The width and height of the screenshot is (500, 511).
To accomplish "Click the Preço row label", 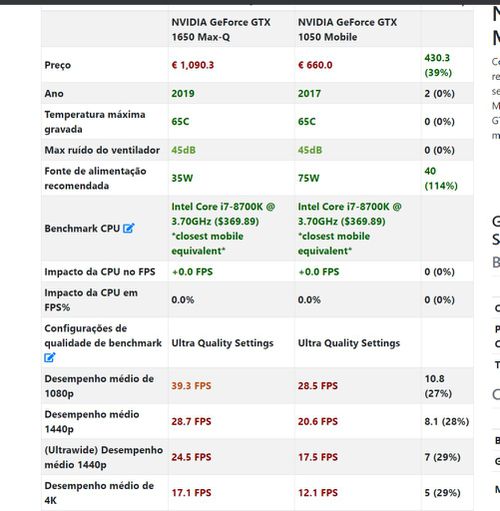I will pyautogui.click(x=58, y=65).
